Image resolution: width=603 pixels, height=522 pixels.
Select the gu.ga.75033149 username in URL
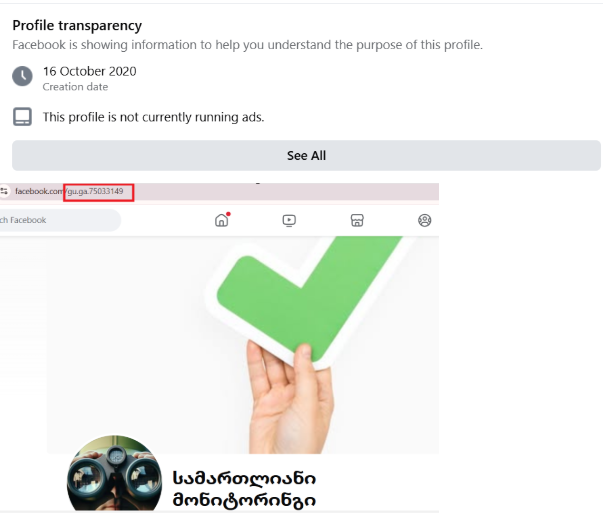coord(95,191)
